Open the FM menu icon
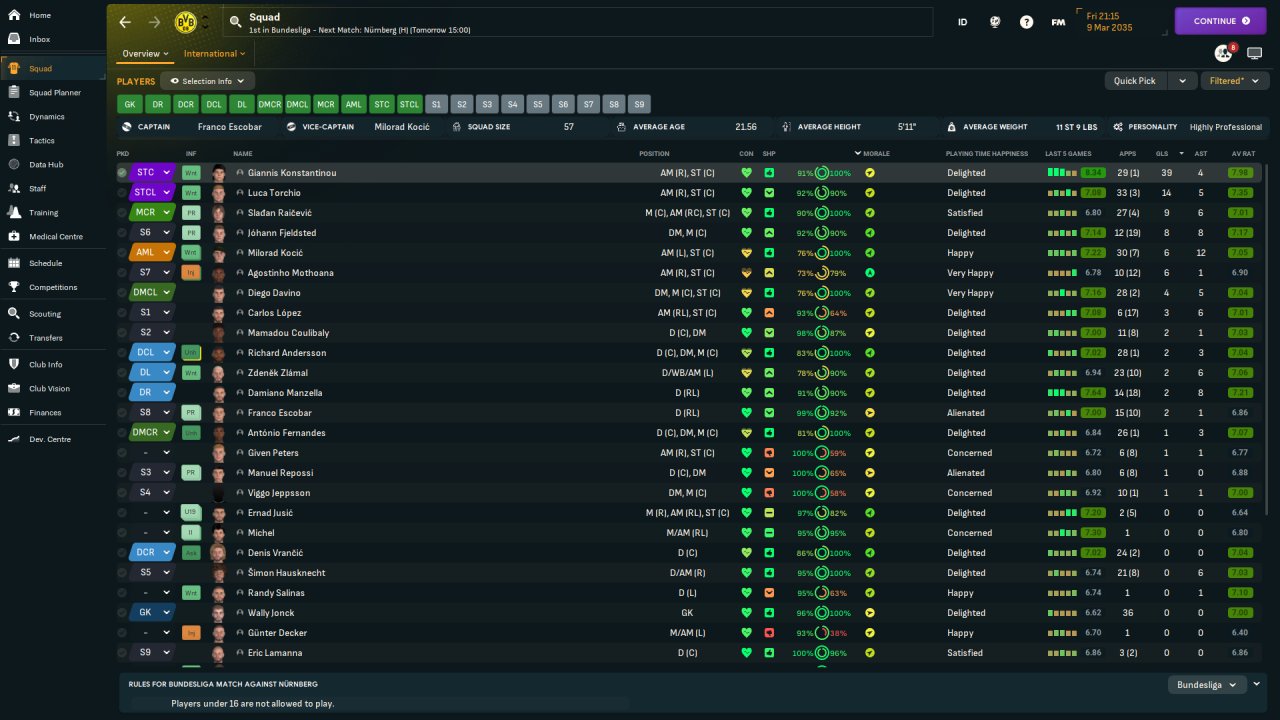This screenshot has height=720, width=1280. coord(1057,21)
